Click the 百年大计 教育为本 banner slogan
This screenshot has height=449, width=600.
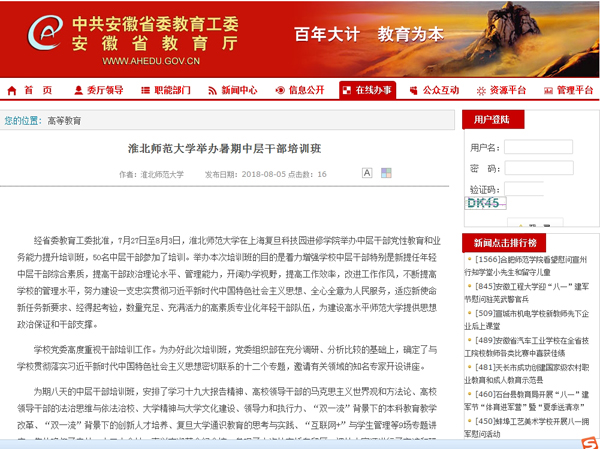[x=369, y=34]
